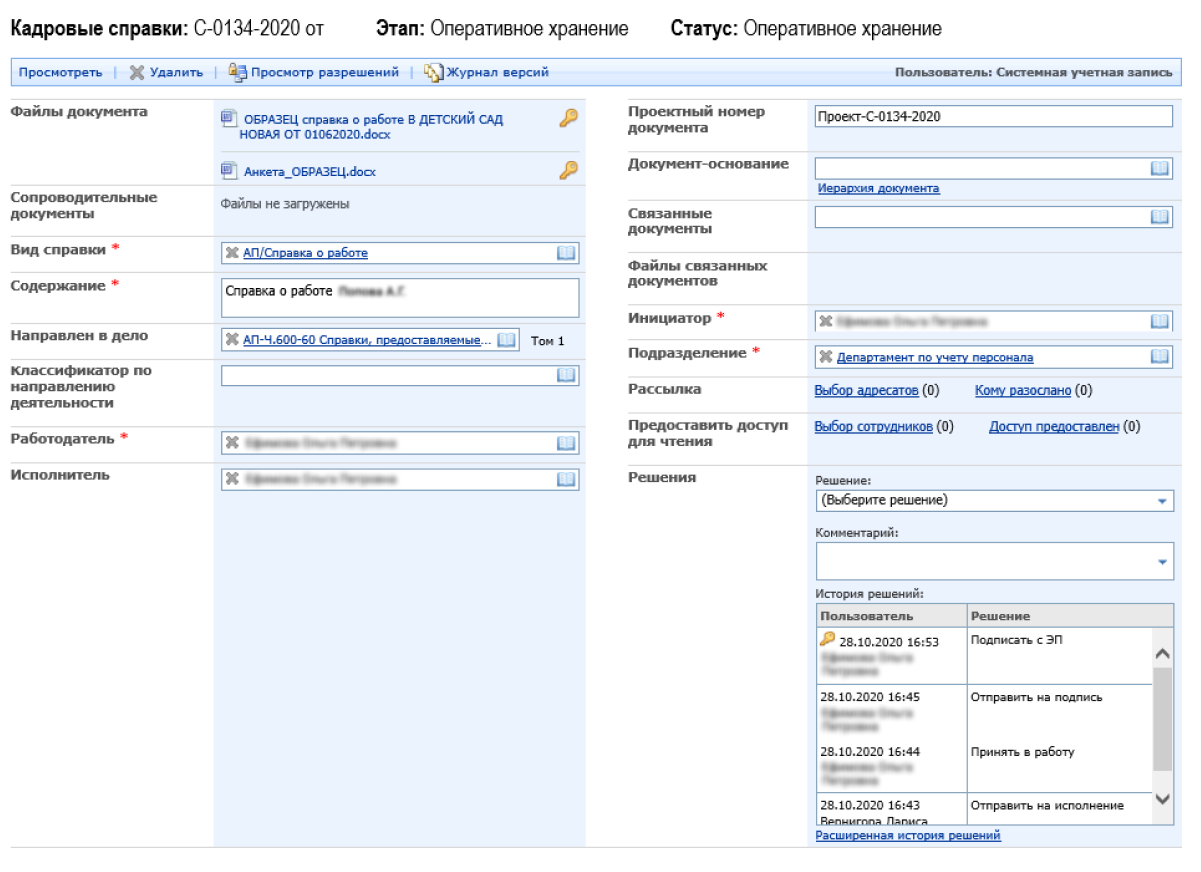Clear the Исполнитель field with X icon
Screen dimensions: 1201x872
click(x=232, y=480)
